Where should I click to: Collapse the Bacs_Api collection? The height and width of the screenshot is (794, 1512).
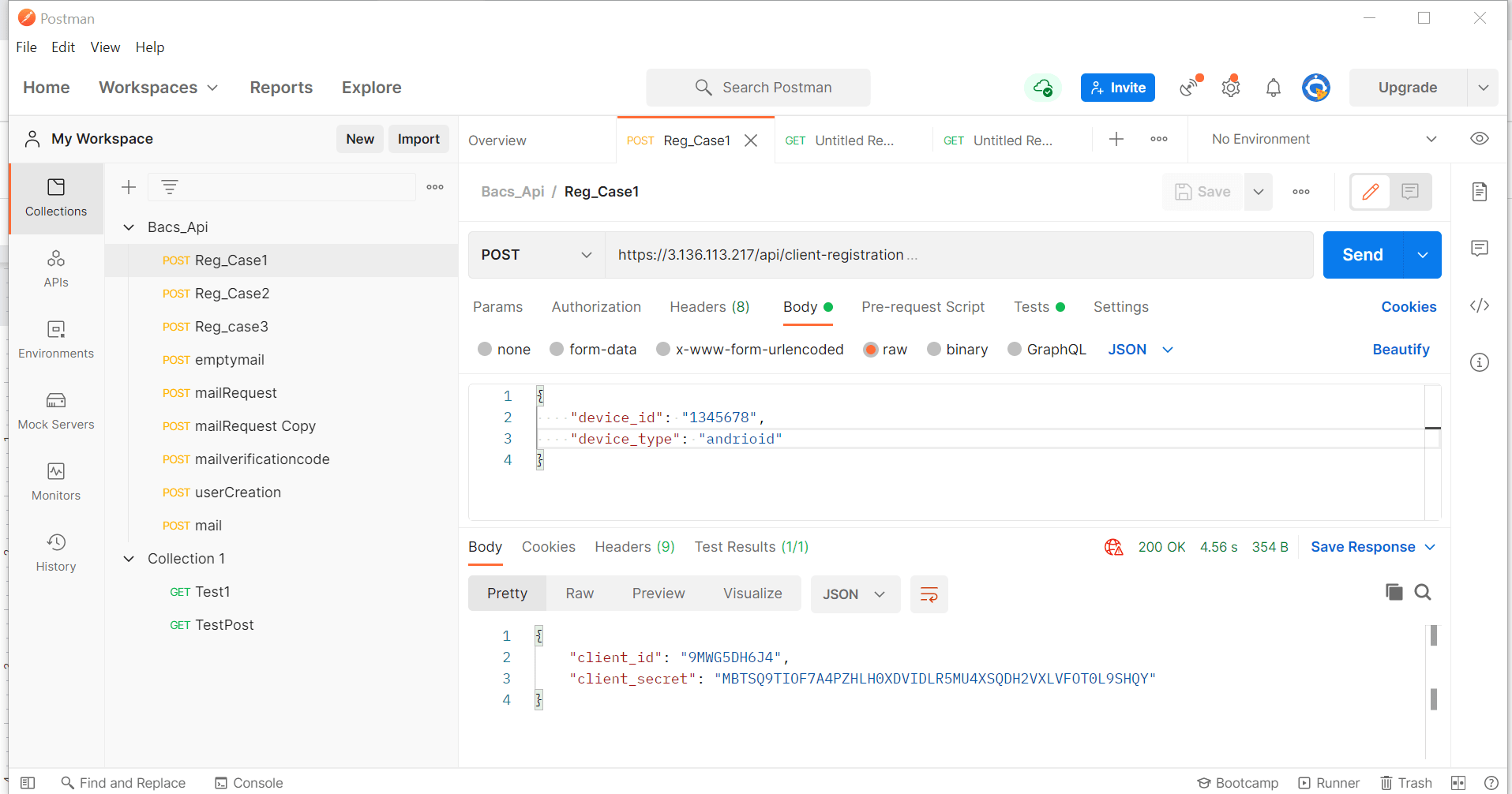pos(129,227)
